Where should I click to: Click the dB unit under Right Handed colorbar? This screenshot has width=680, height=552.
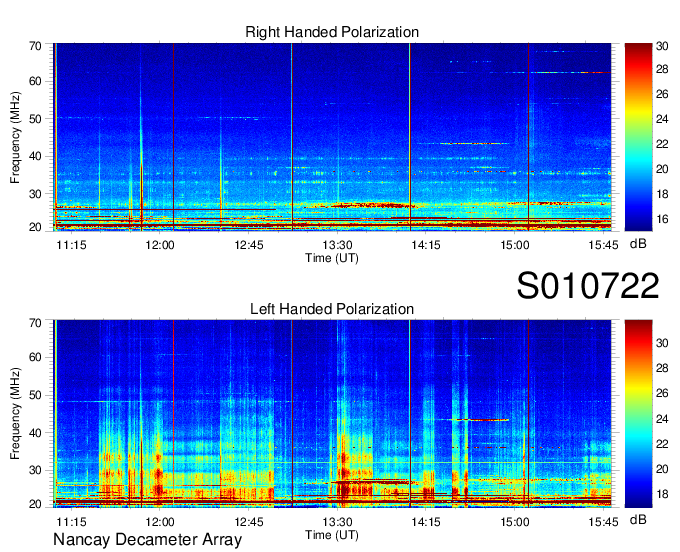click(638, 244)
